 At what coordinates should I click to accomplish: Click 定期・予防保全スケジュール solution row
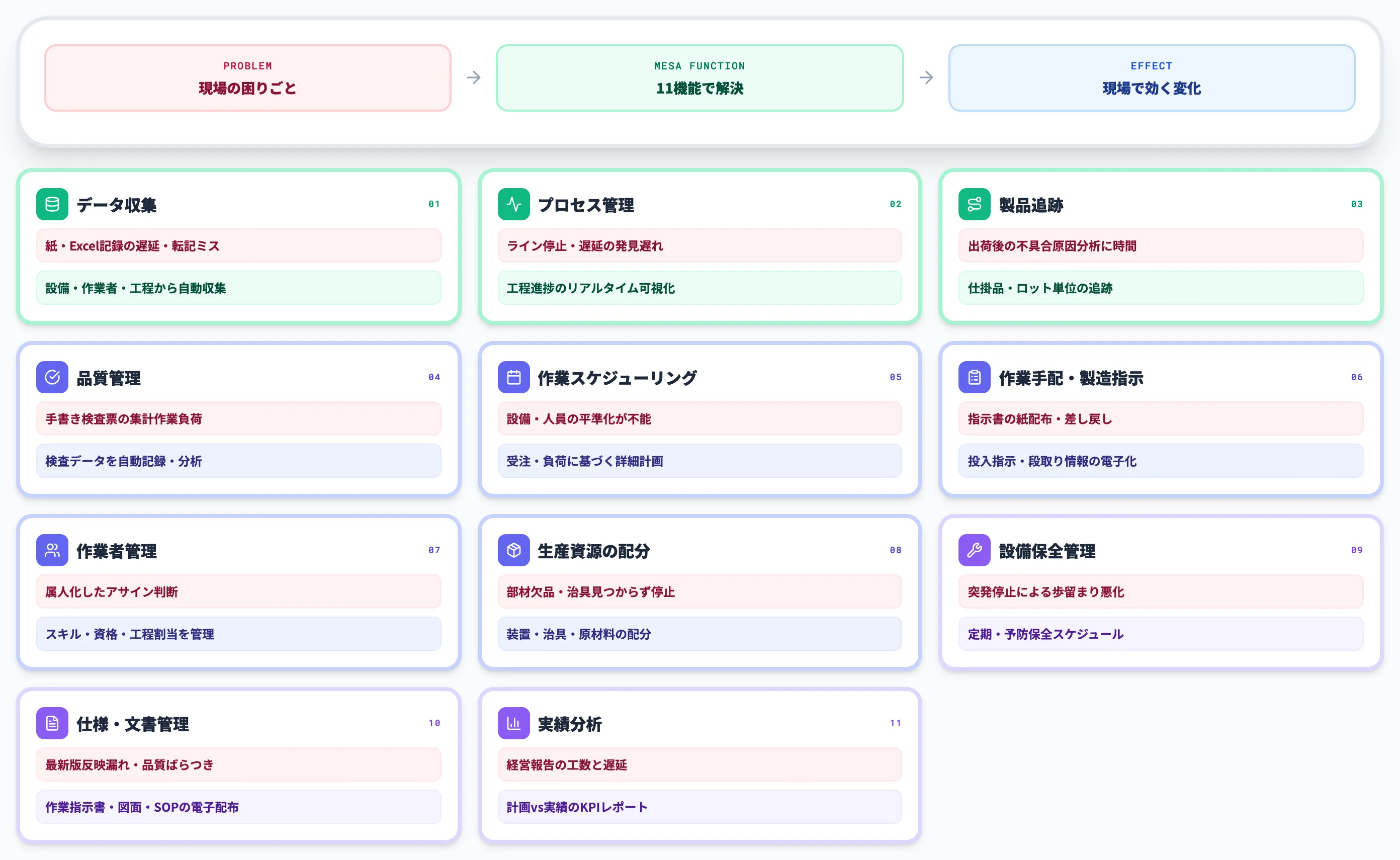coord(1160,634)
